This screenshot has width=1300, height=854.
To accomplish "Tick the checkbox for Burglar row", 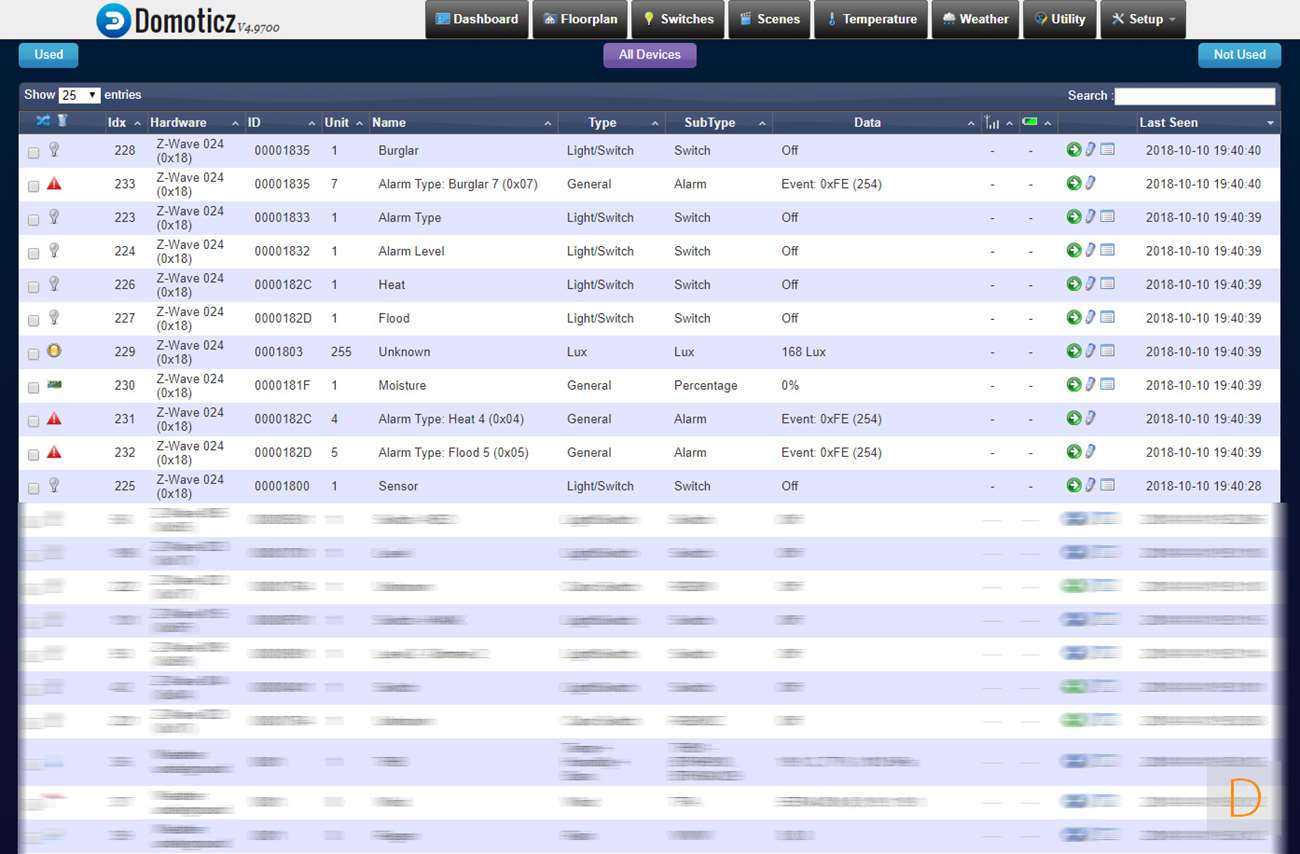I will pyautogui.click(x=34, y=153).
